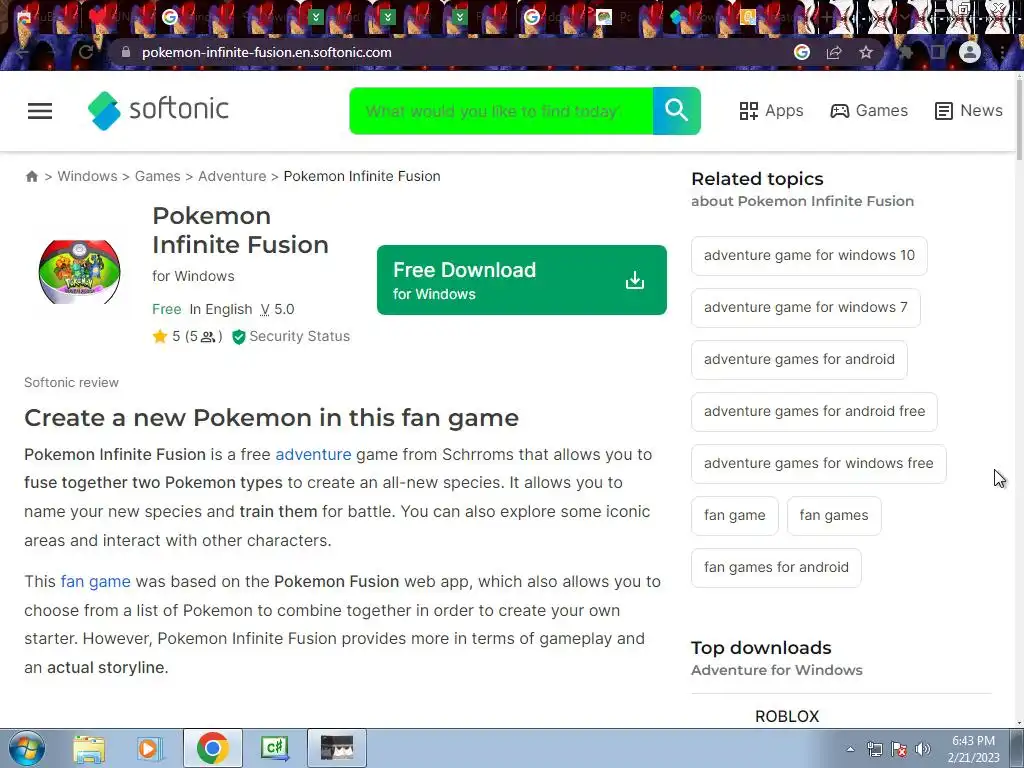Viewport: 1024px width, 768px height.
Task: Click the user votes people icon
Action: [208, 337]
